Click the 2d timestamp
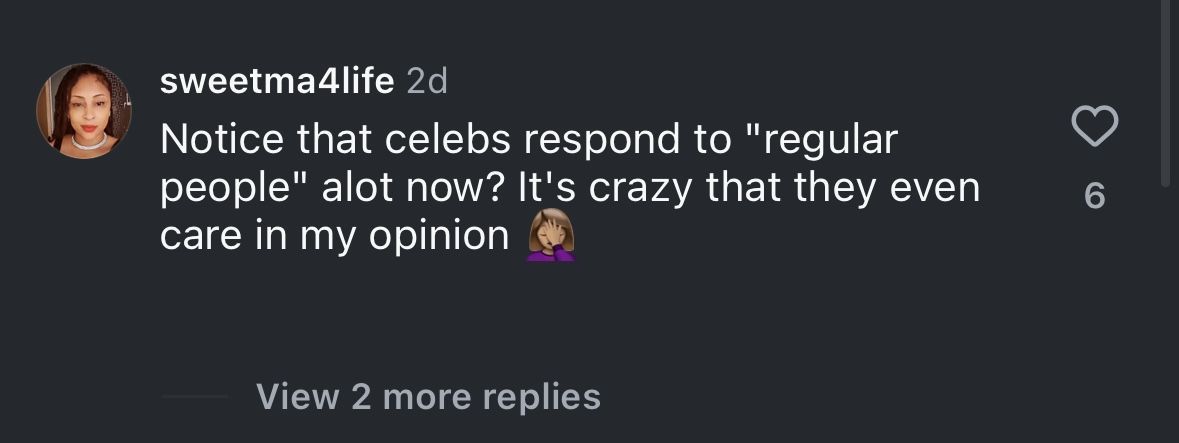 [427, 81]
